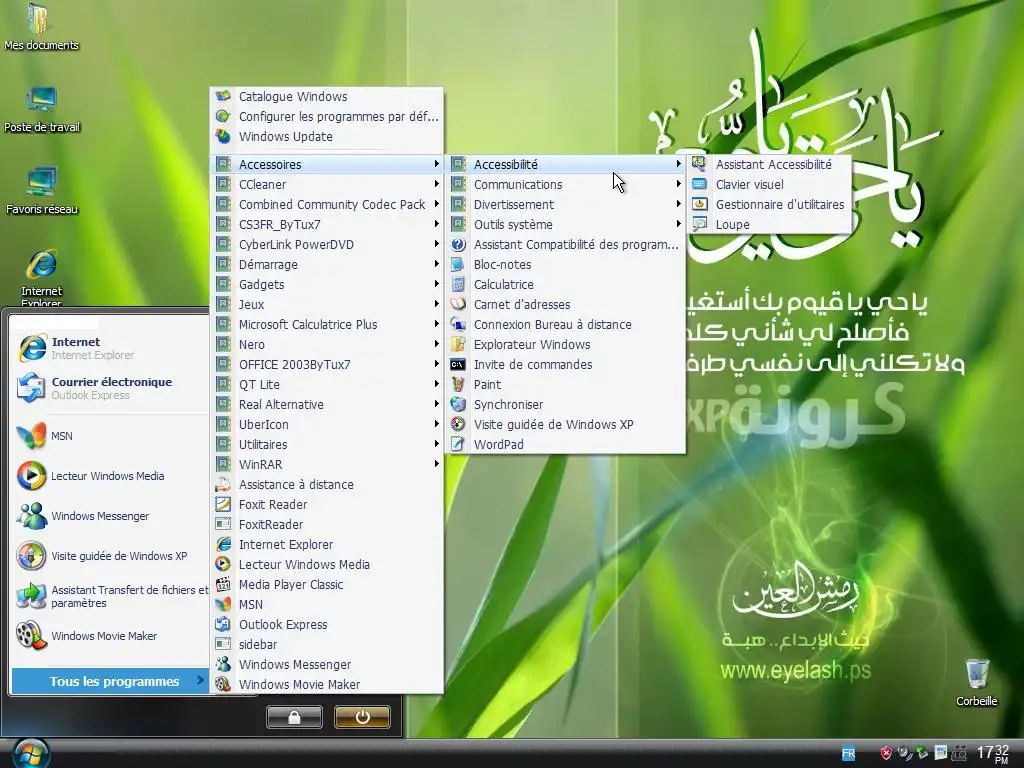1024x768 pixels.
Task: Open UberIcon folder entry
Action: (327, 424)
